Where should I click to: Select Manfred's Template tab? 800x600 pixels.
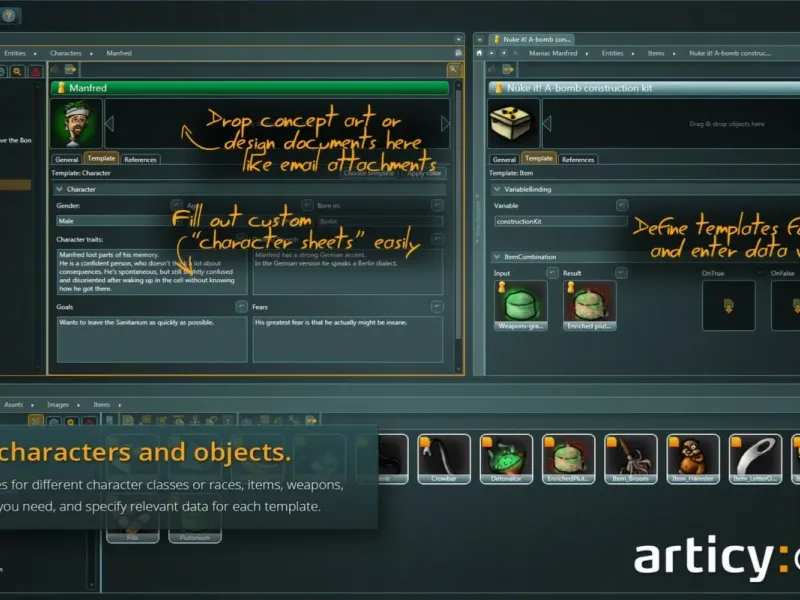tap(101, 158)
